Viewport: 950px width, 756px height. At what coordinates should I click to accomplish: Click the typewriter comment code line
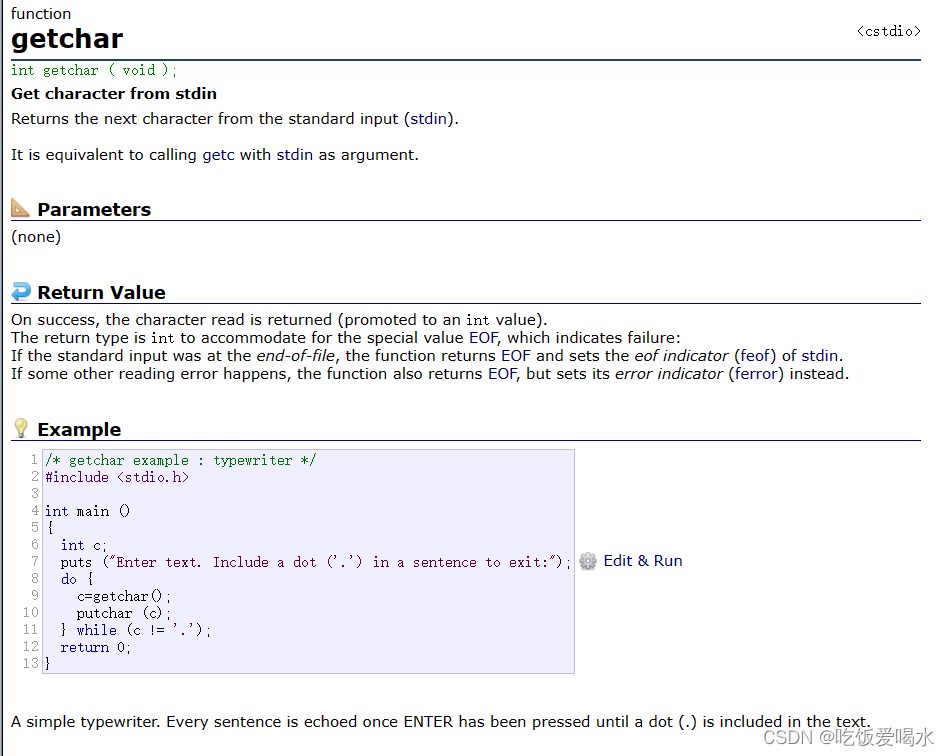coord(181,460)
